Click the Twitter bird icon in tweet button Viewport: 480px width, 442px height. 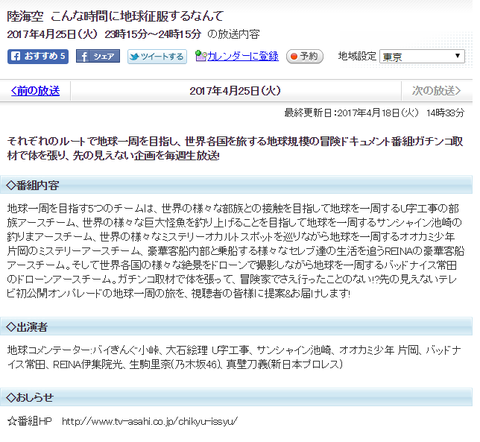pyautogui.click(x=134, y=57)
